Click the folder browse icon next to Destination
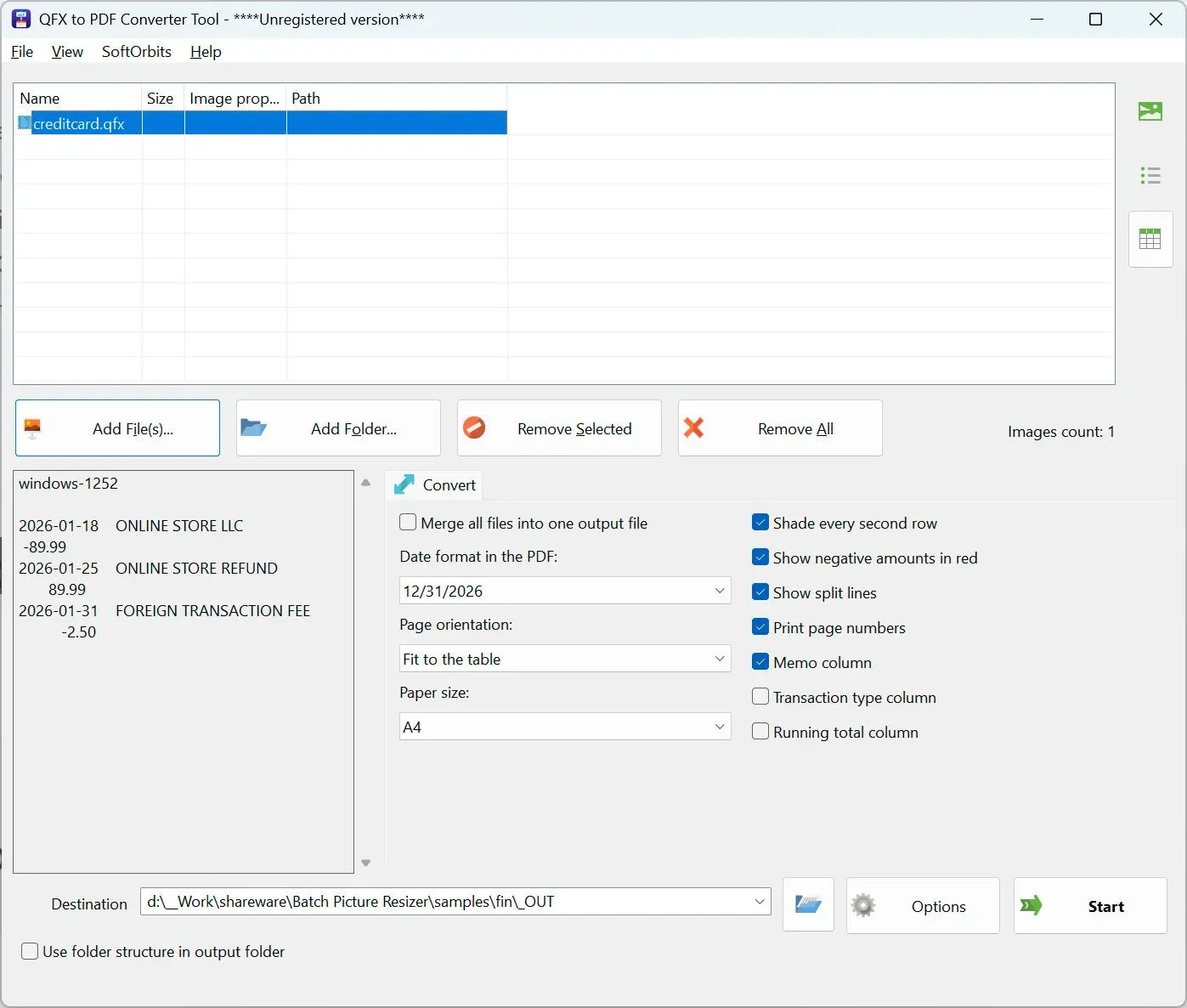Viewport: 1187px width, 1008px height. [808, 905]
